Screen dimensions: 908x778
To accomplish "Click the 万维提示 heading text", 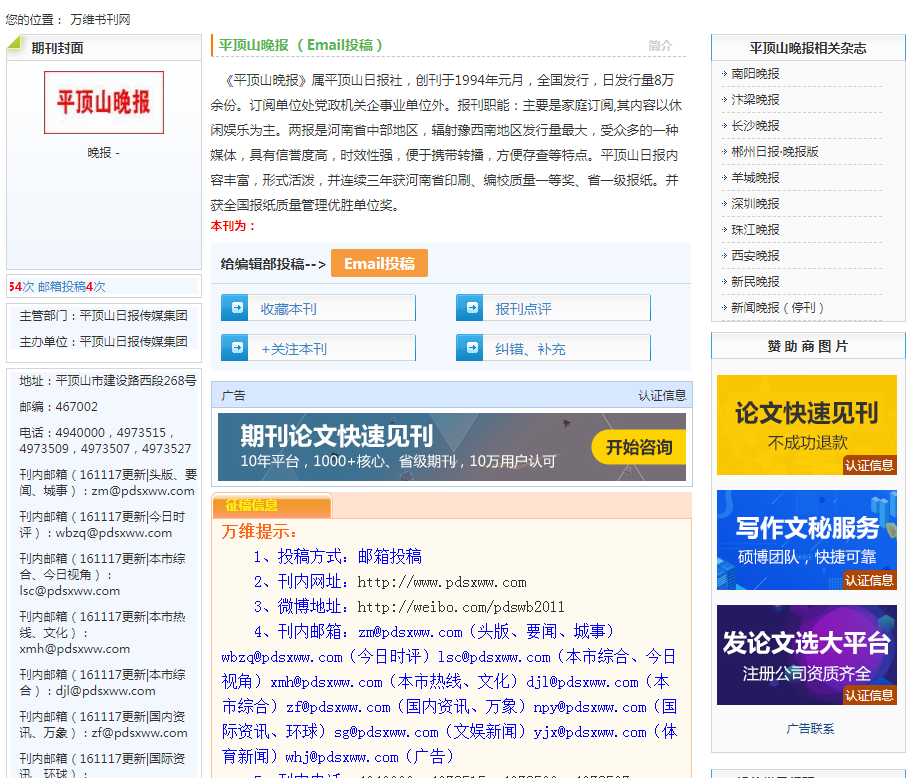I will point(259,531).
